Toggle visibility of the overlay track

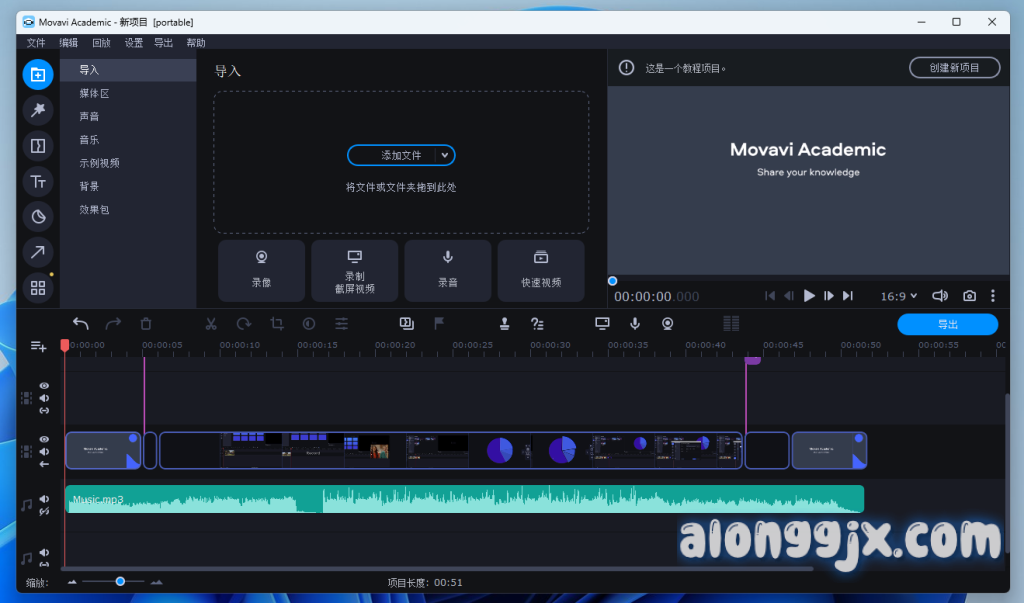[x=44, y=385]
